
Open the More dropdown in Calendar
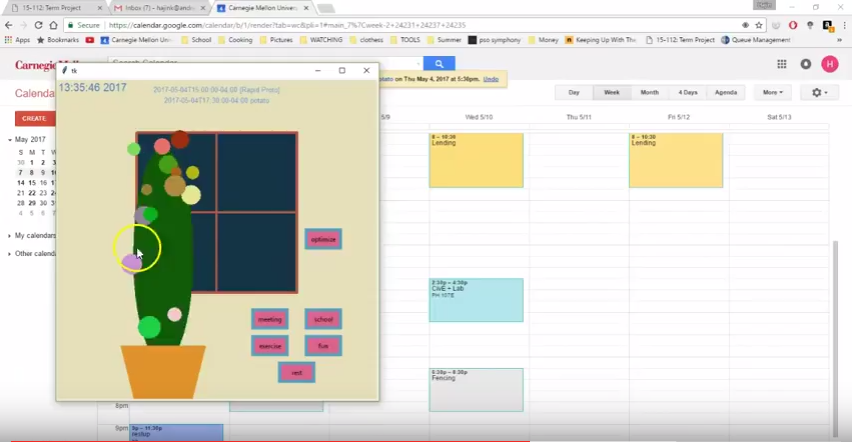click(x=772, y=92)
